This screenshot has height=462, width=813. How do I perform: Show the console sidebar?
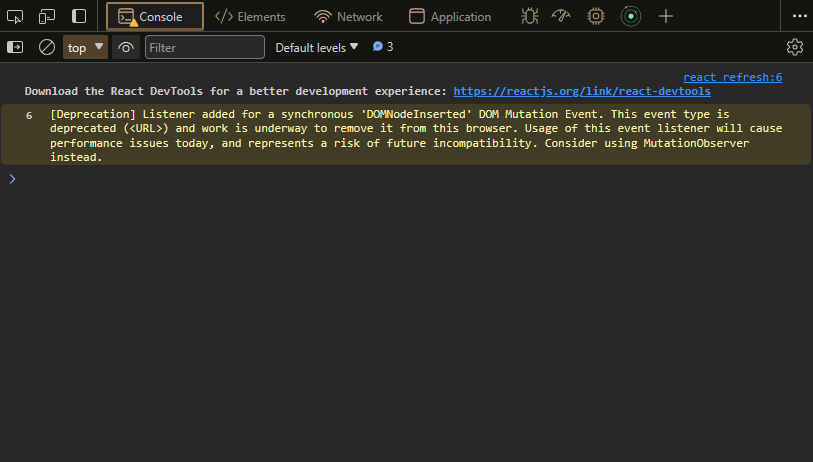point(15,47)
